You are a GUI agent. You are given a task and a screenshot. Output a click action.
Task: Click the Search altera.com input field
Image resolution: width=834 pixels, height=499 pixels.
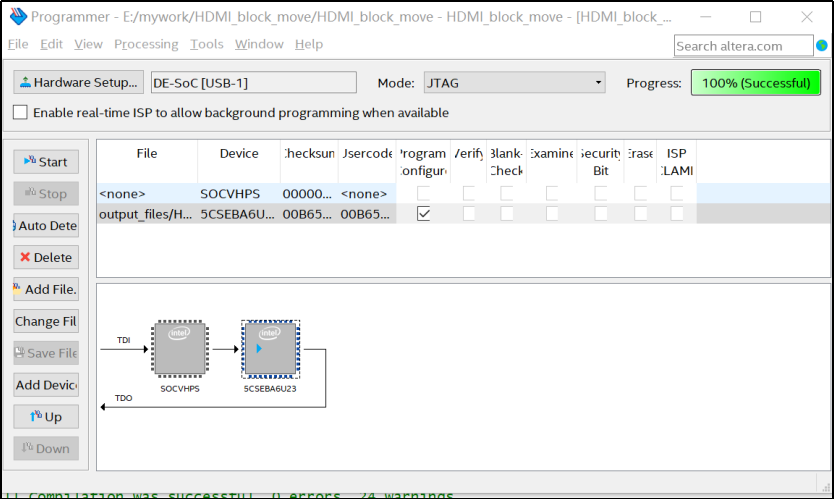point(744,46)
